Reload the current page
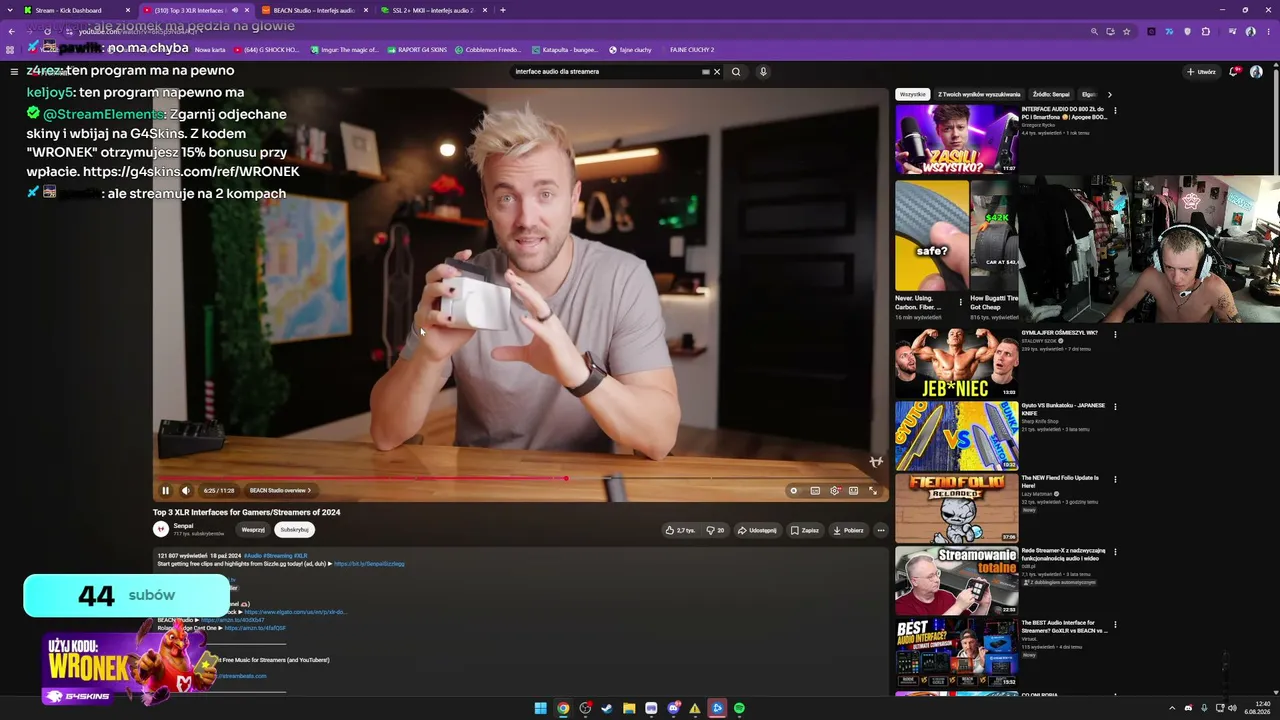 coord(47,31)
